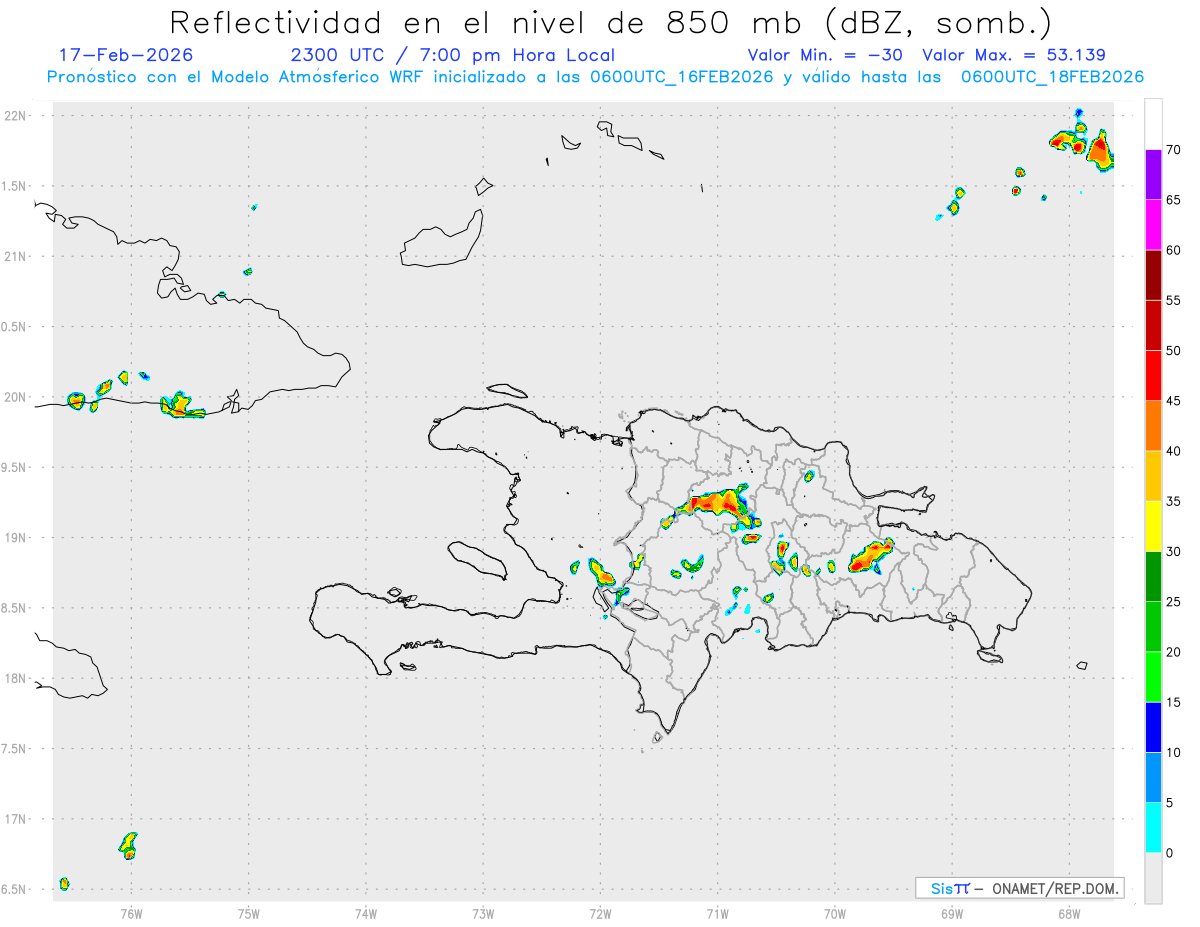Select the orange 40–45 dBZ legend band

click(1153, 426)
